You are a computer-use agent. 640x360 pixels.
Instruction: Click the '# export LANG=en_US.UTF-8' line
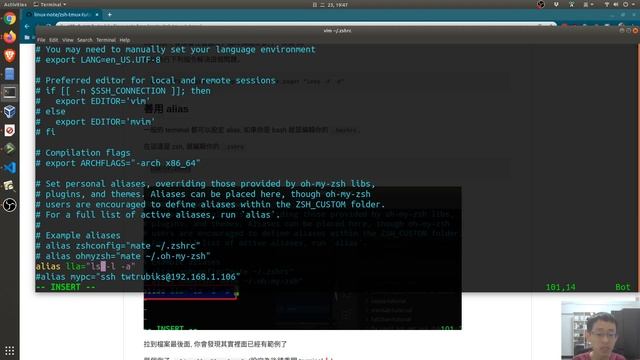(98, 60)
